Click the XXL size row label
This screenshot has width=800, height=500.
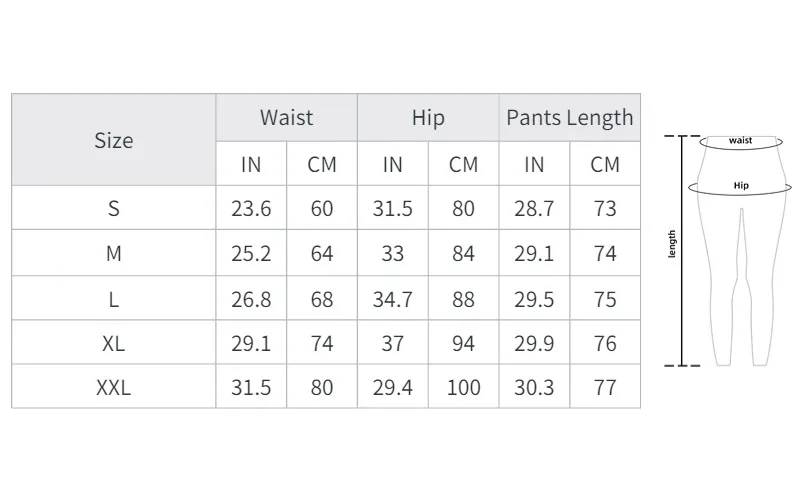(114, 387)
